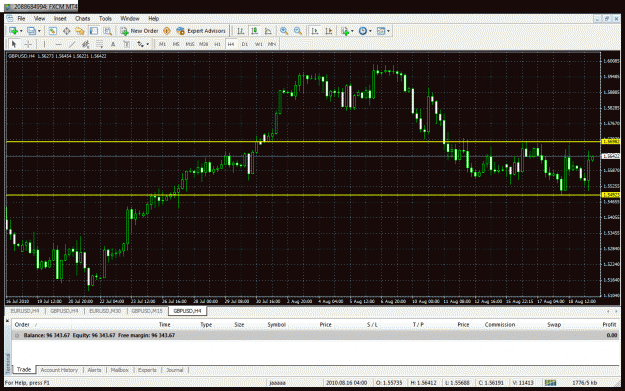The height and width of the screenshot is (391, 625).
Task: Open the Journal terminal tab
Action: click(175, 370)
